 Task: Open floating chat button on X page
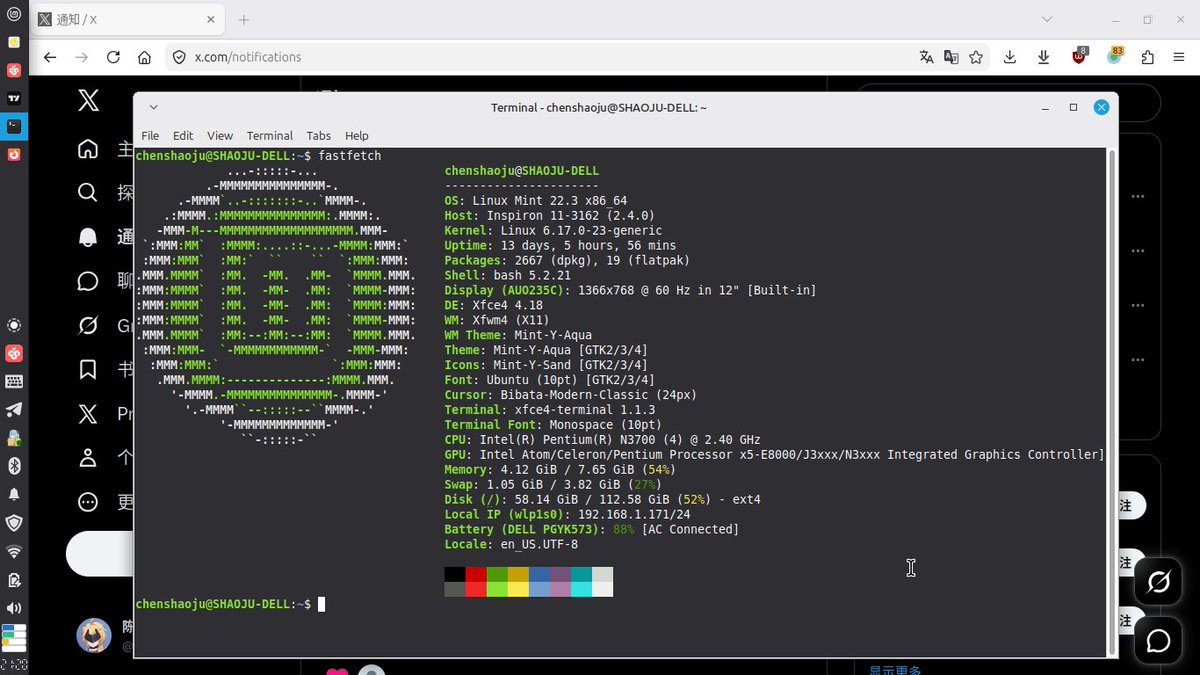tap(1159, 640)
